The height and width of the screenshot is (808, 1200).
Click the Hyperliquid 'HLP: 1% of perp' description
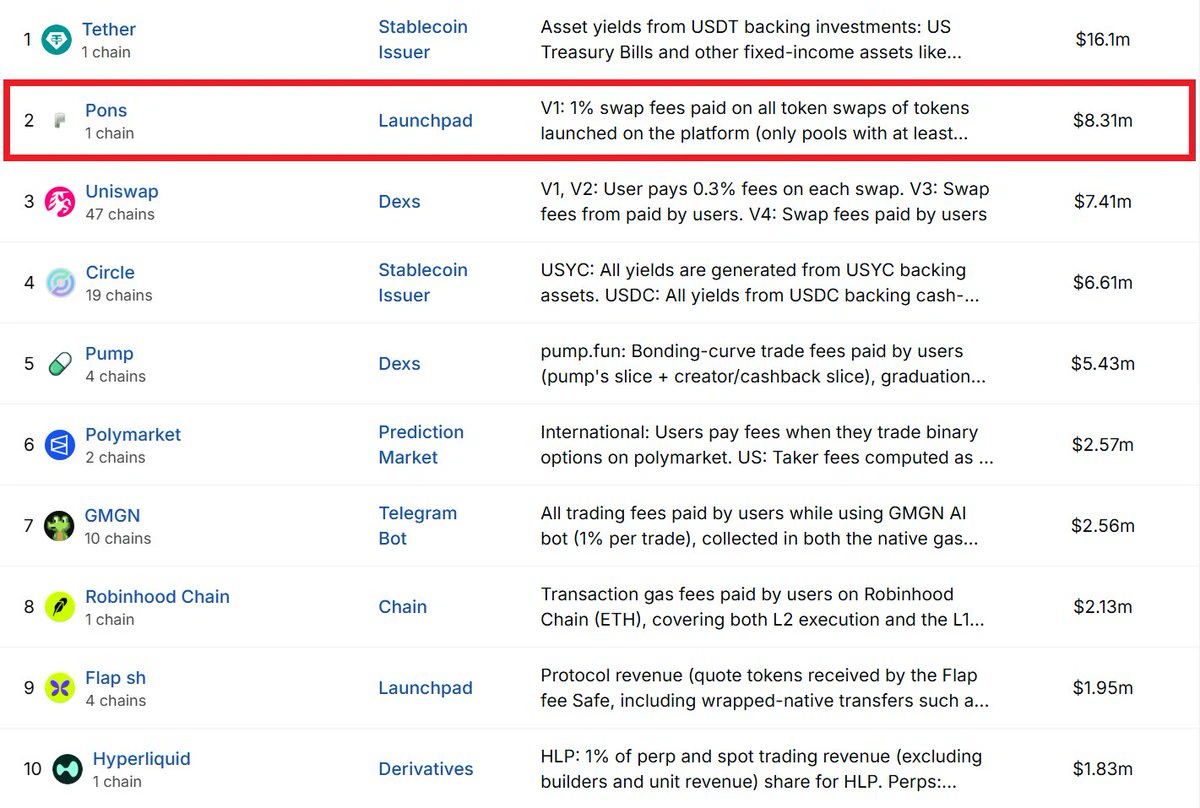click(761, 769)
